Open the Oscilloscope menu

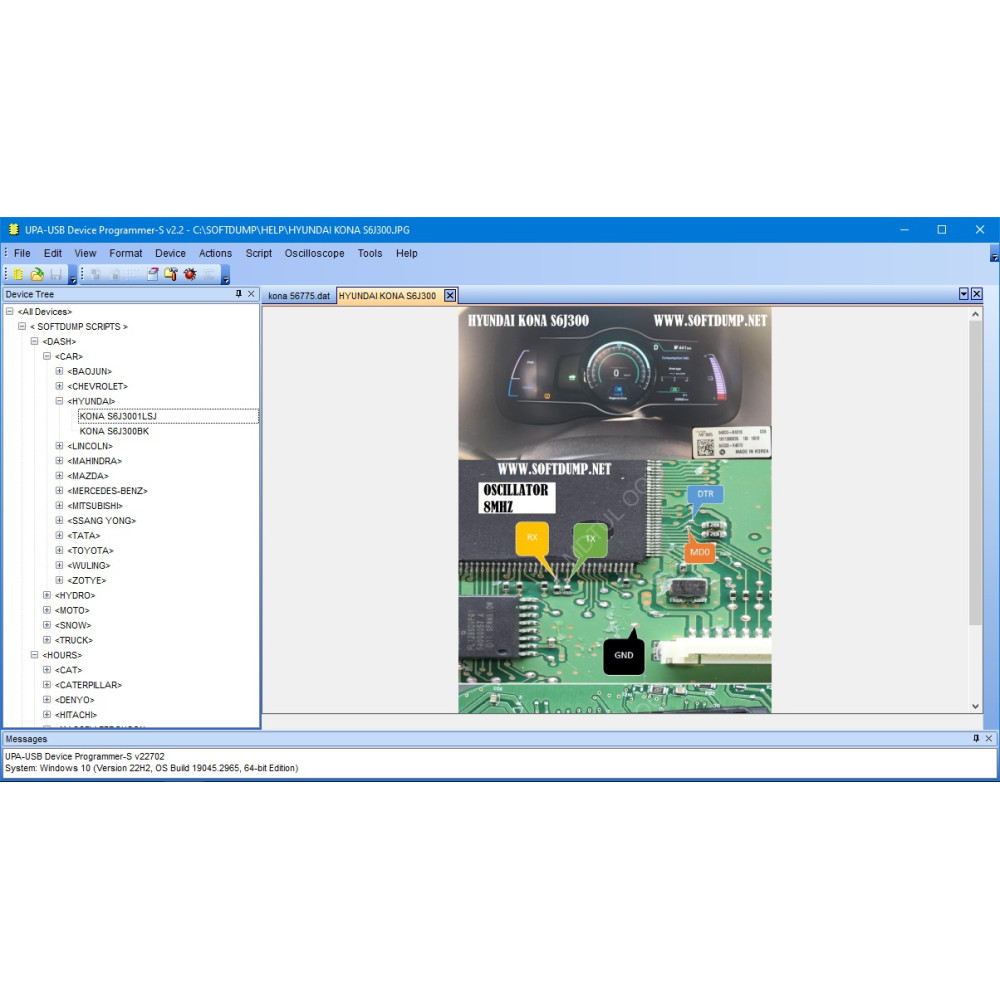pos(314,253)
